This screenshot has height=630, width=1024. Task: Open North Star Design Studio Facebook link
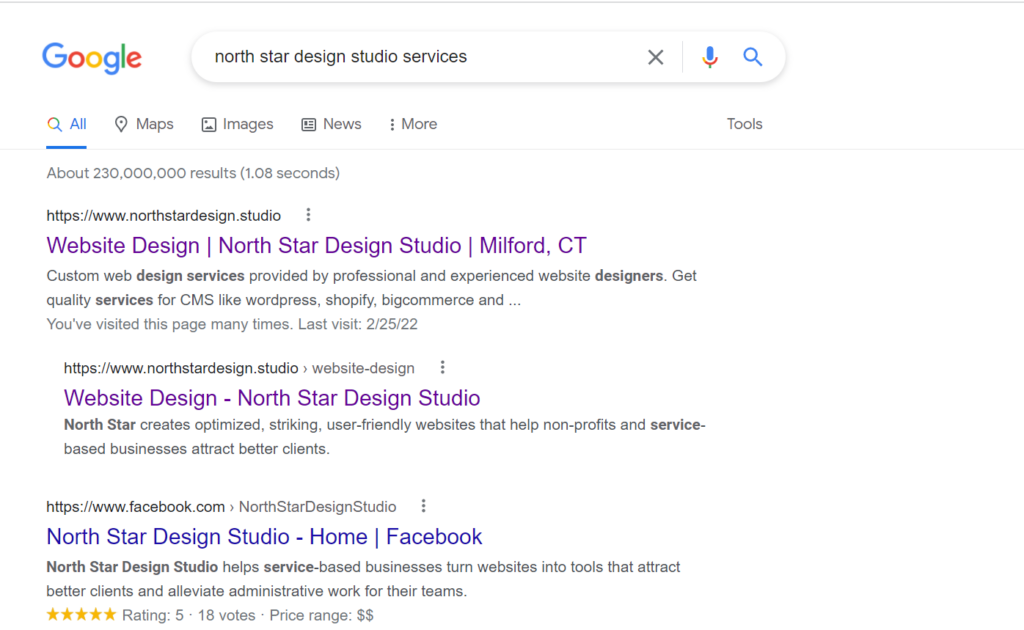tap(264, 537)
